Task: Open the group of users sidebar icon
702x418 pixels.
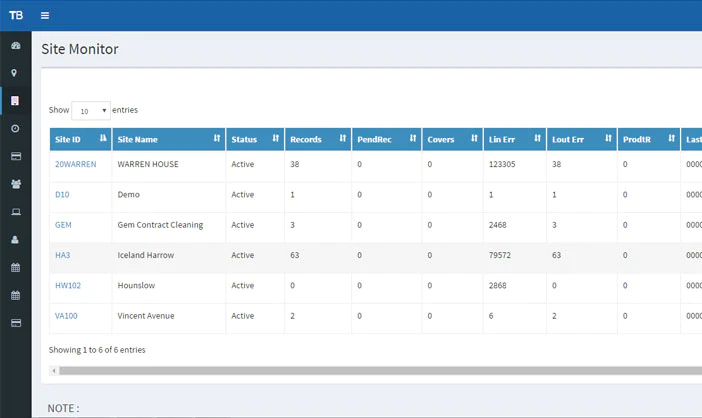Action: 16,184
